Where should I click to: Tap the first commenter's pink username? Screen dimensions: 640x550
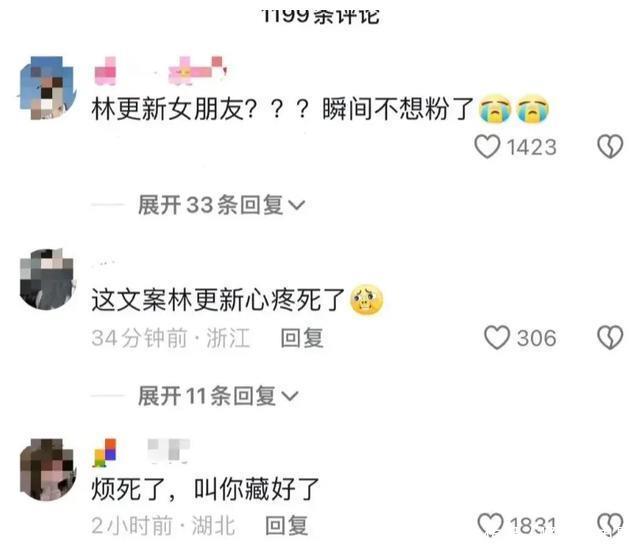point(160,71)
